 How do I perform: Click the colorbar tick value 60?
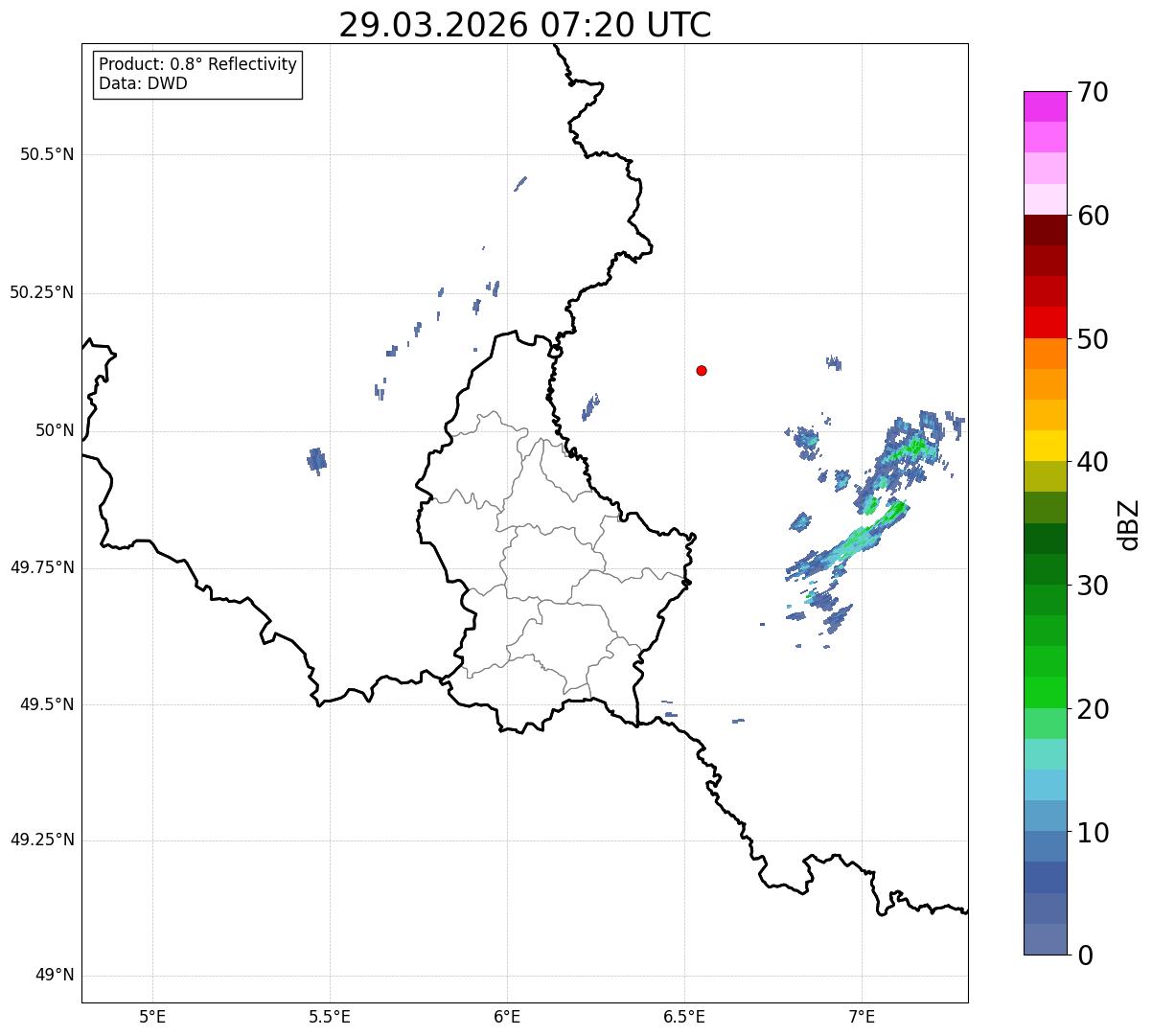click(1093, 216)
